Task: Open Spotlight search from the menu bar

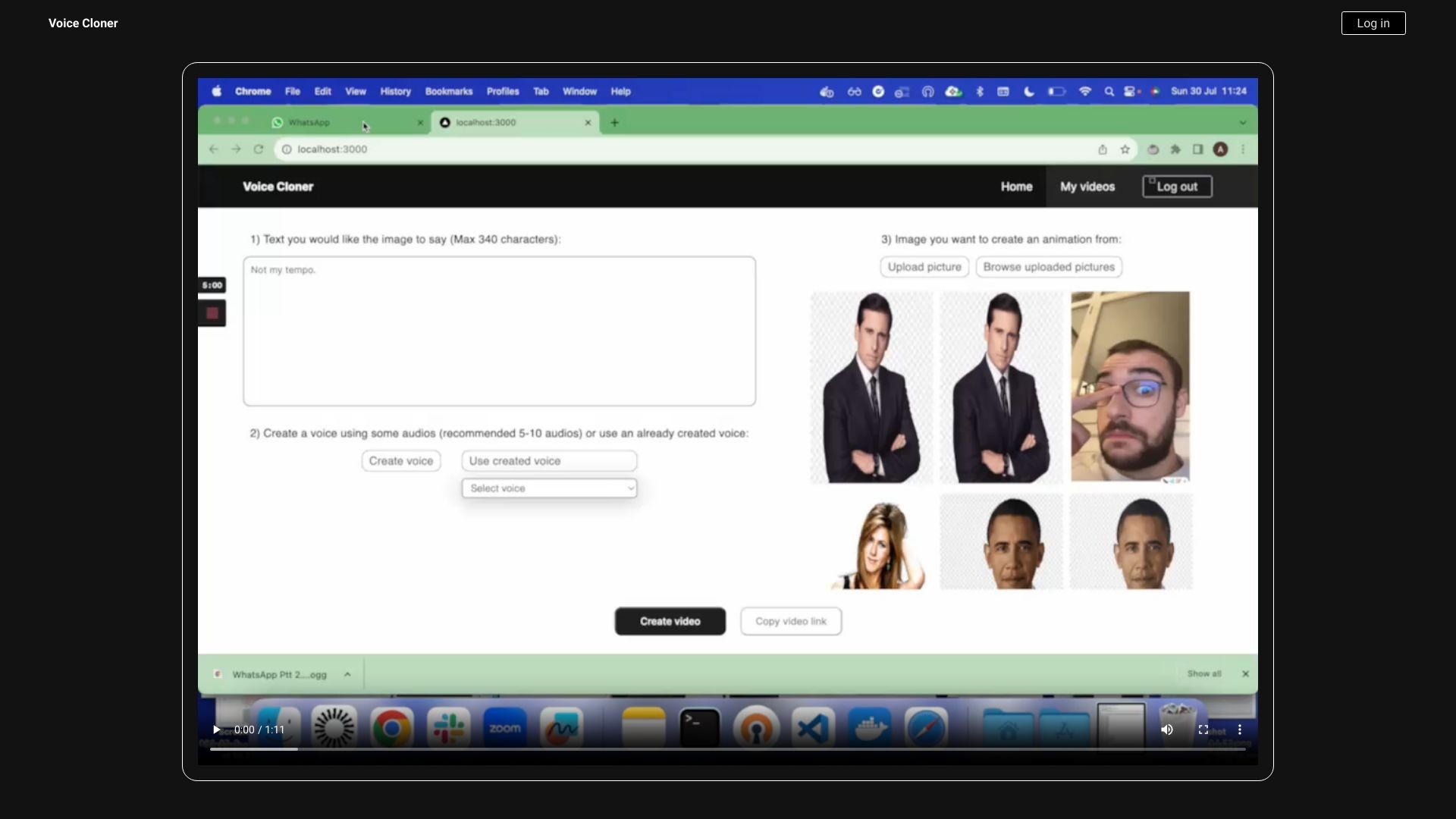Action: (1109, 91)
